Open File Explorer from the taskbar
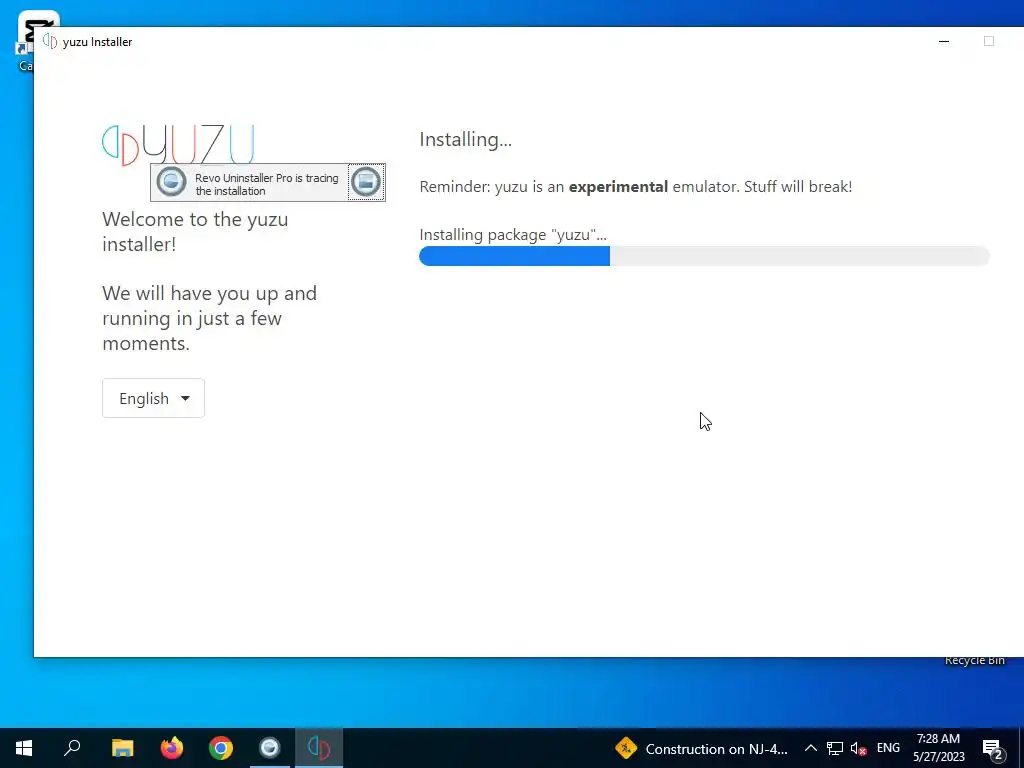 click(x=122, y=748)
